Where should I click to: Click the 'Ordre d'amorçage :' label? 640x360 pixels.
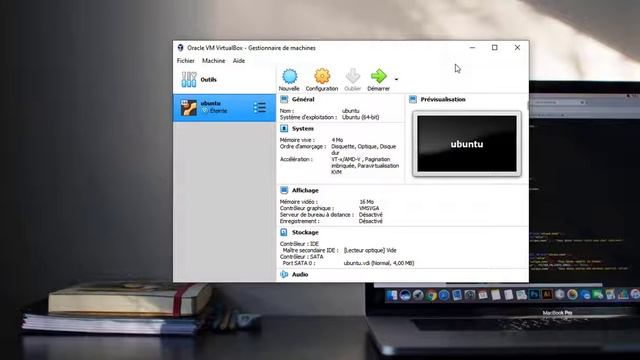(303, 147)
